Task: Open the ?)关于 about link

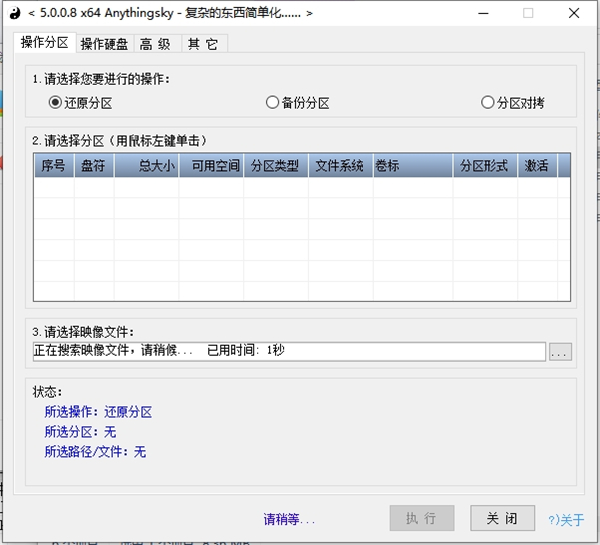Action: pos(566,520)
